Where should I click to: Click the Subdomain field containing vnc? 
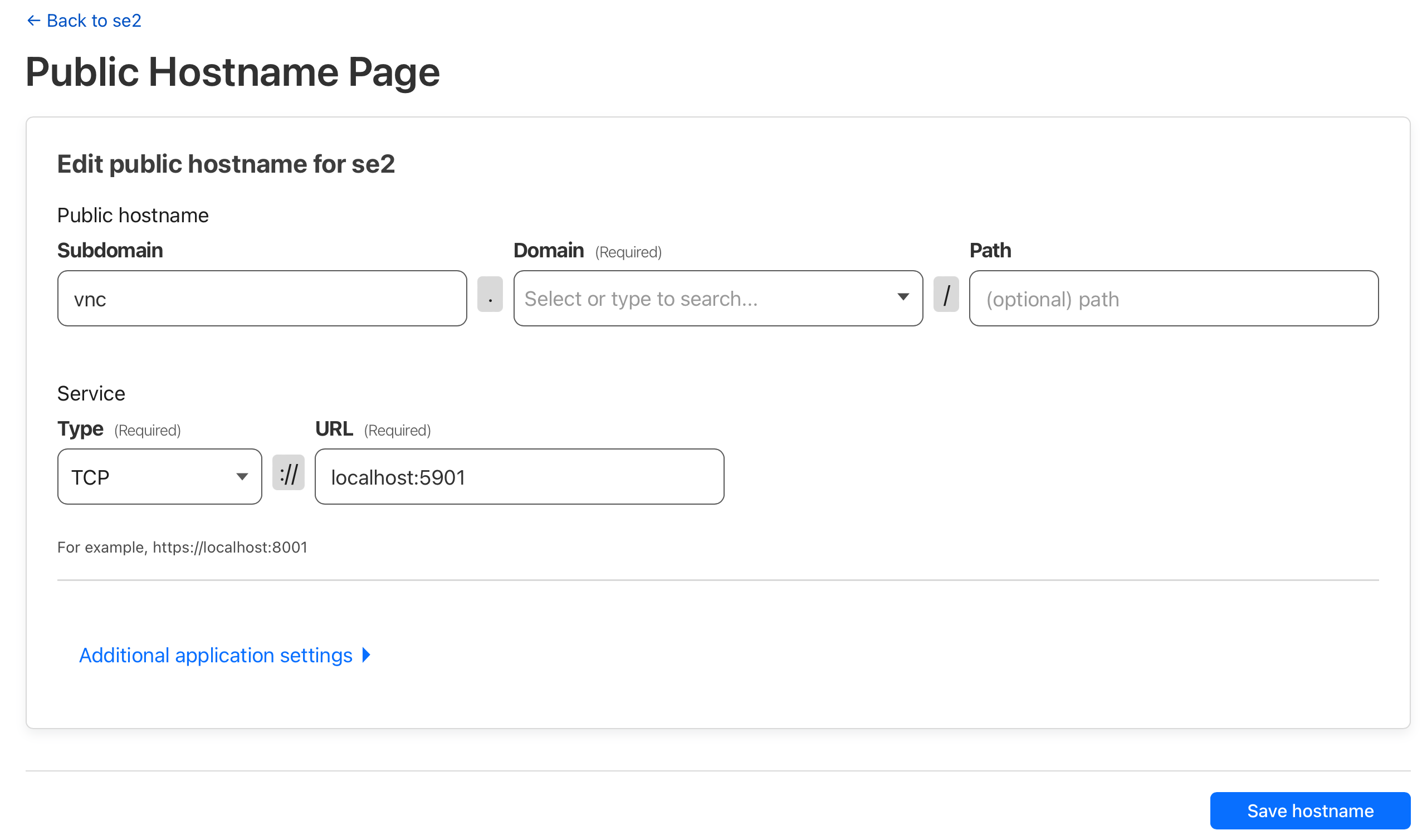tap(262, 299)
